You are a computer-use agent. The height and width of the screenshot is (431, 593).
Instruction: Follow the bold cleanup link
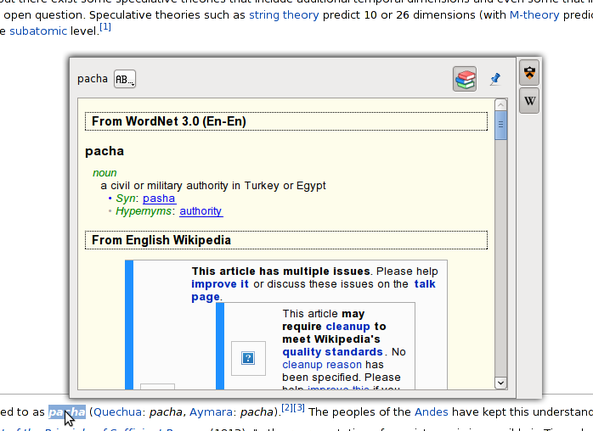pos(348,326)
